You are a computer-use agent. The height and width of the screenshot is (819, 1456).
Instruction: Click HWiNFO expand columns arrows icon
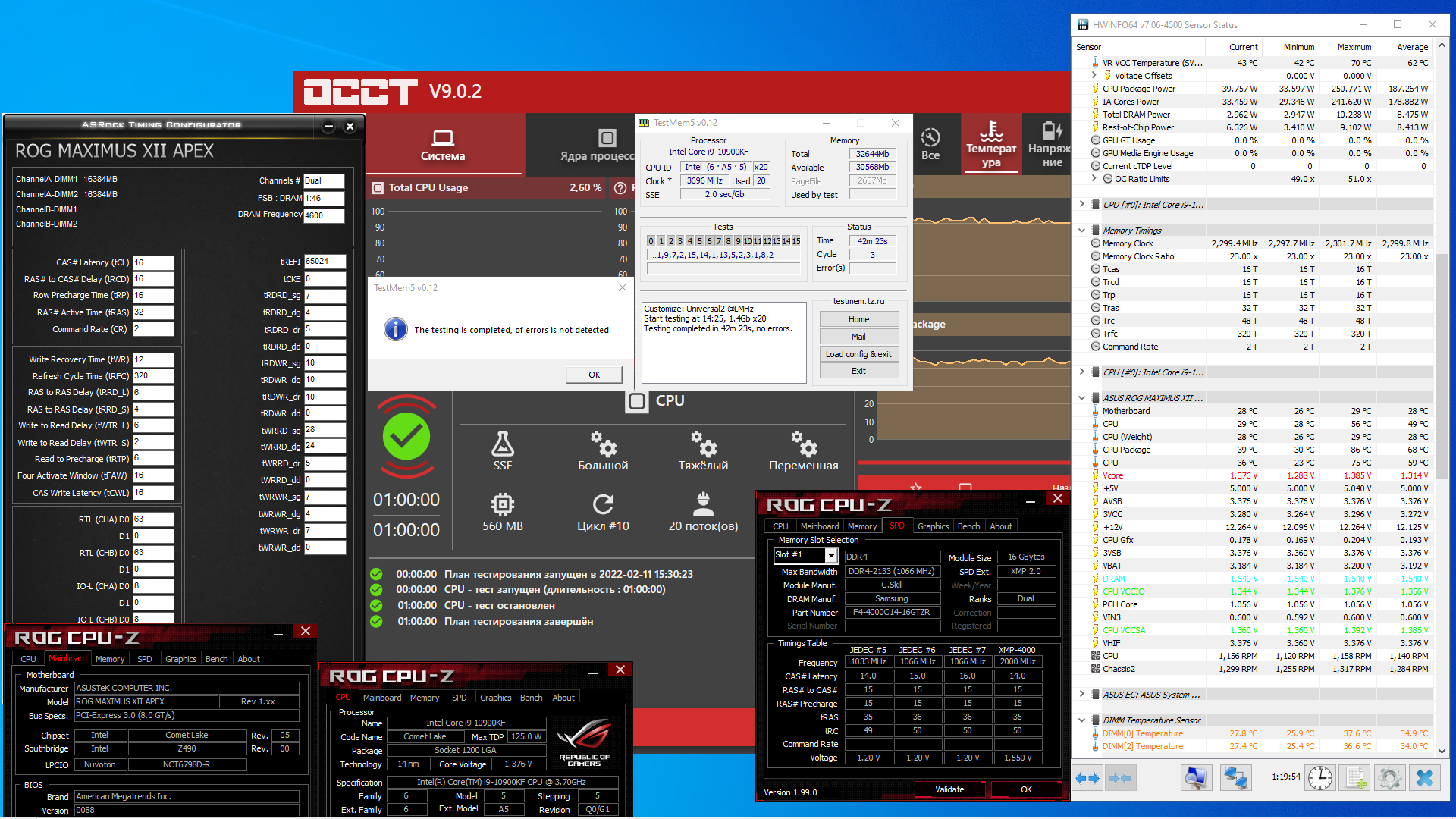(1087, 778)
